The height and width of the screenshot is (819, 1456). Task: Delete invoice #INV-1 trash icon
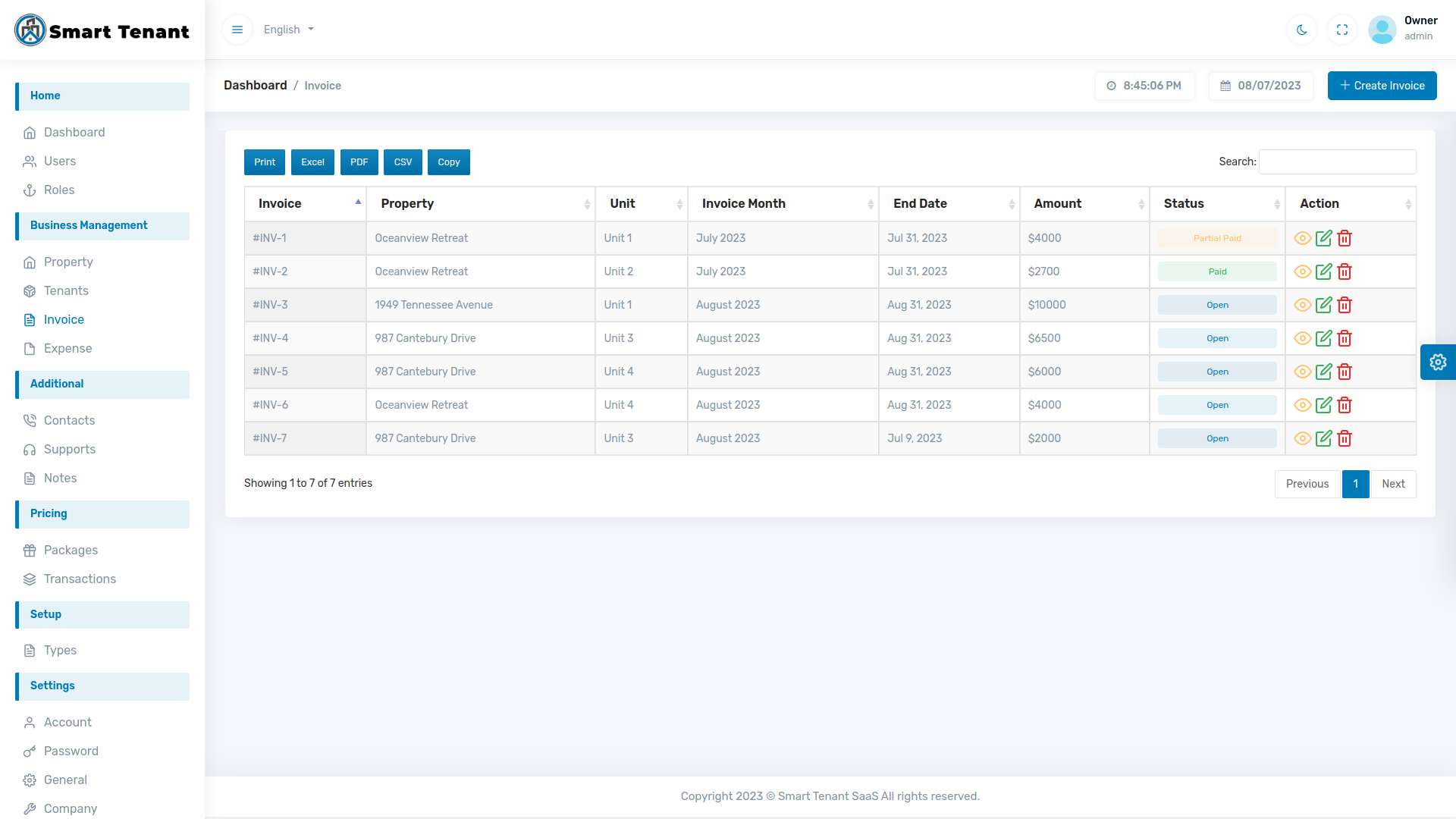coord(1345,238)
